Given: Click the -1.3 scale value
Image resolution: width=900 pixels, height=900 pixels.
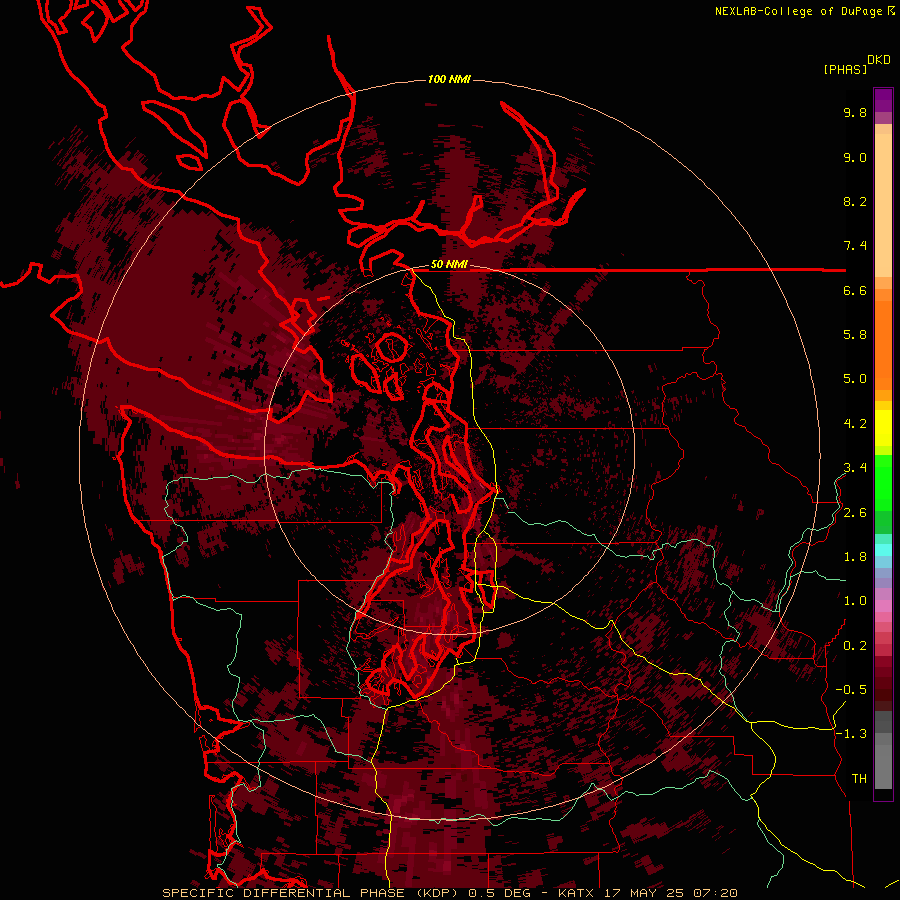Looking at the screenshot, I should (851, 734).
